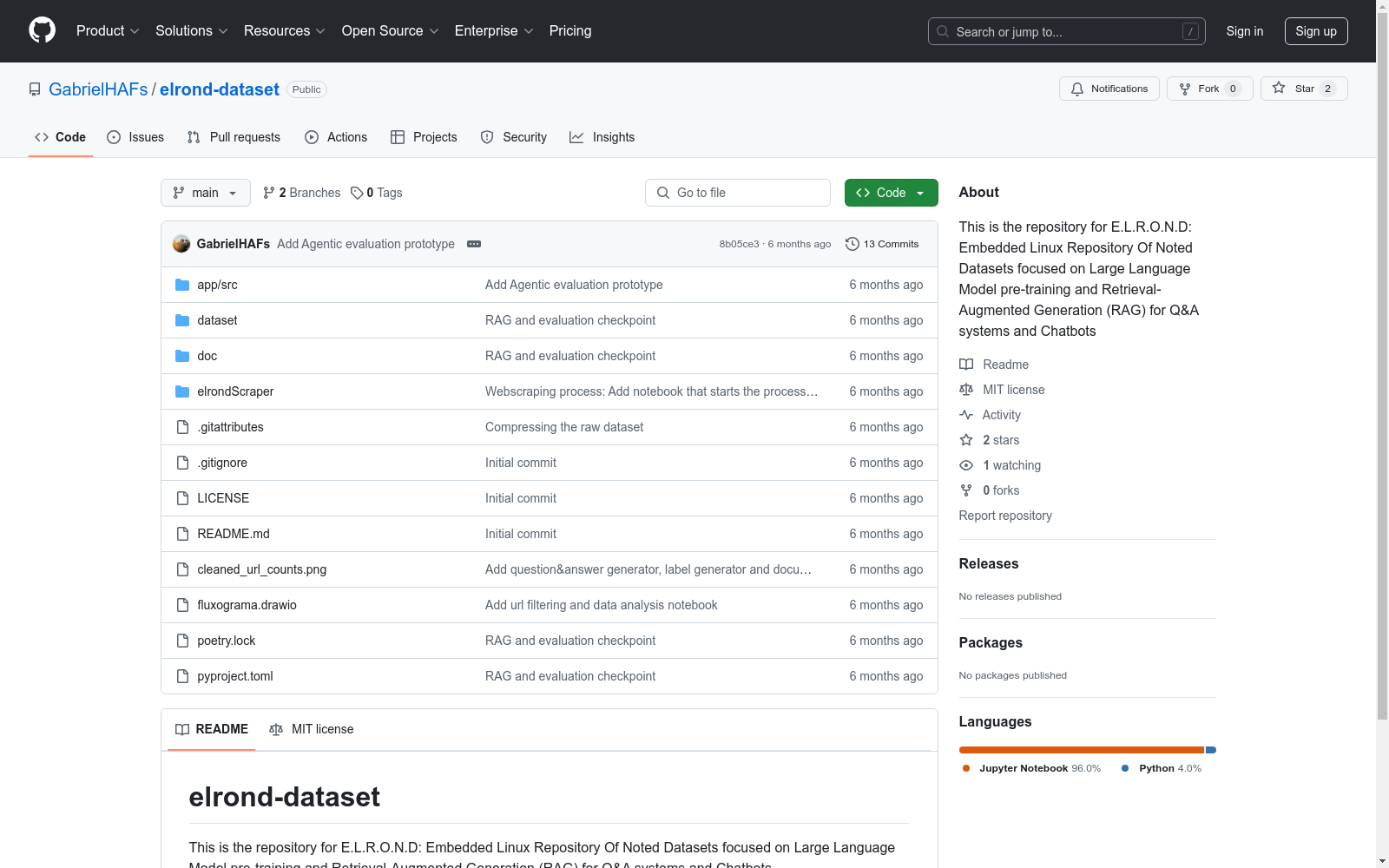The width and height of the screenshot is (1389, 868).
Task: Click the Activity pulse icon
Action: click(x=966, y=415)
